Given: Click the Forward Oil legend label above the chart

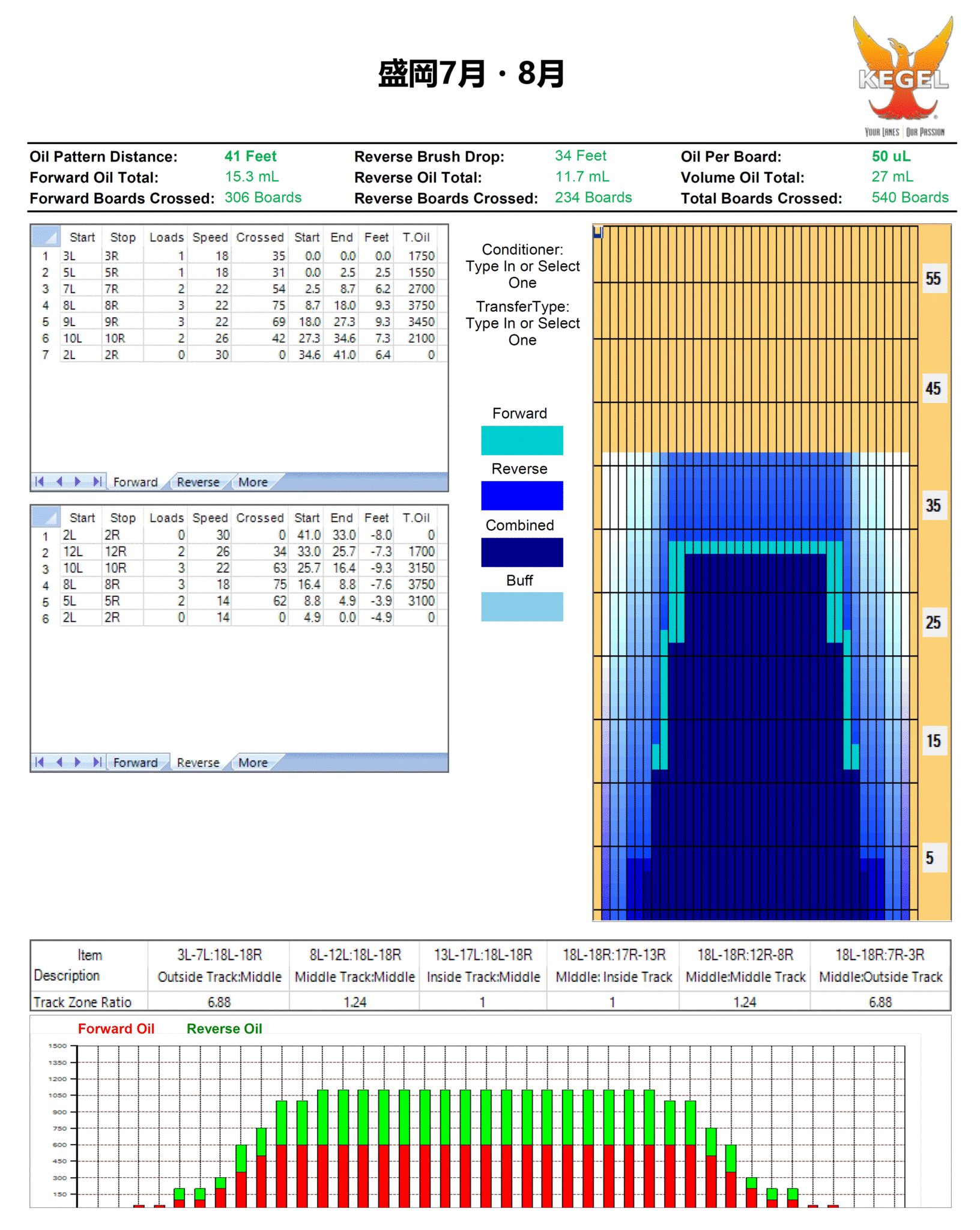Looking at the screenshot, I should coord(116,1028).
